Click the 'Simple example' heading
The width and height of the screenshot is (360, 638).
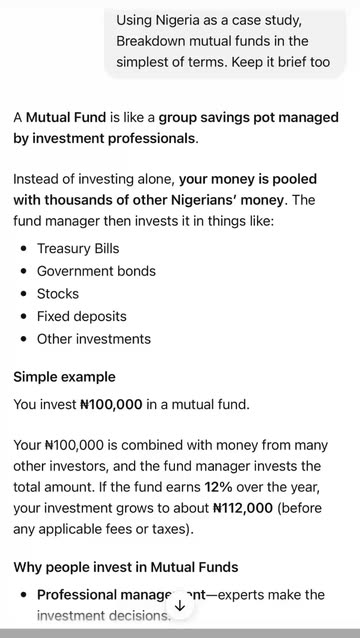[64, 377]
